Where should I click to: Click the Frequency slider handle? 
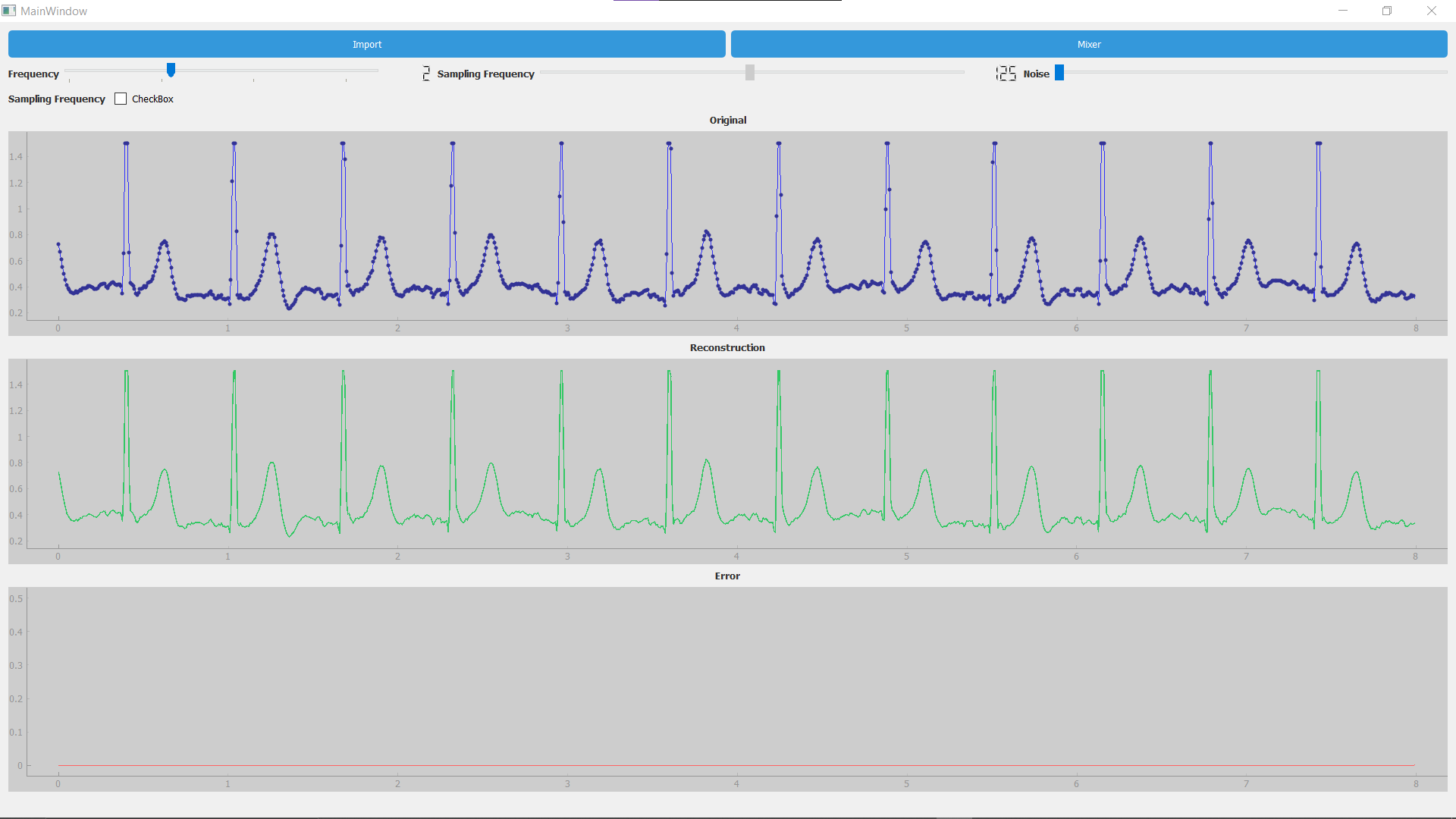(171, 71)
